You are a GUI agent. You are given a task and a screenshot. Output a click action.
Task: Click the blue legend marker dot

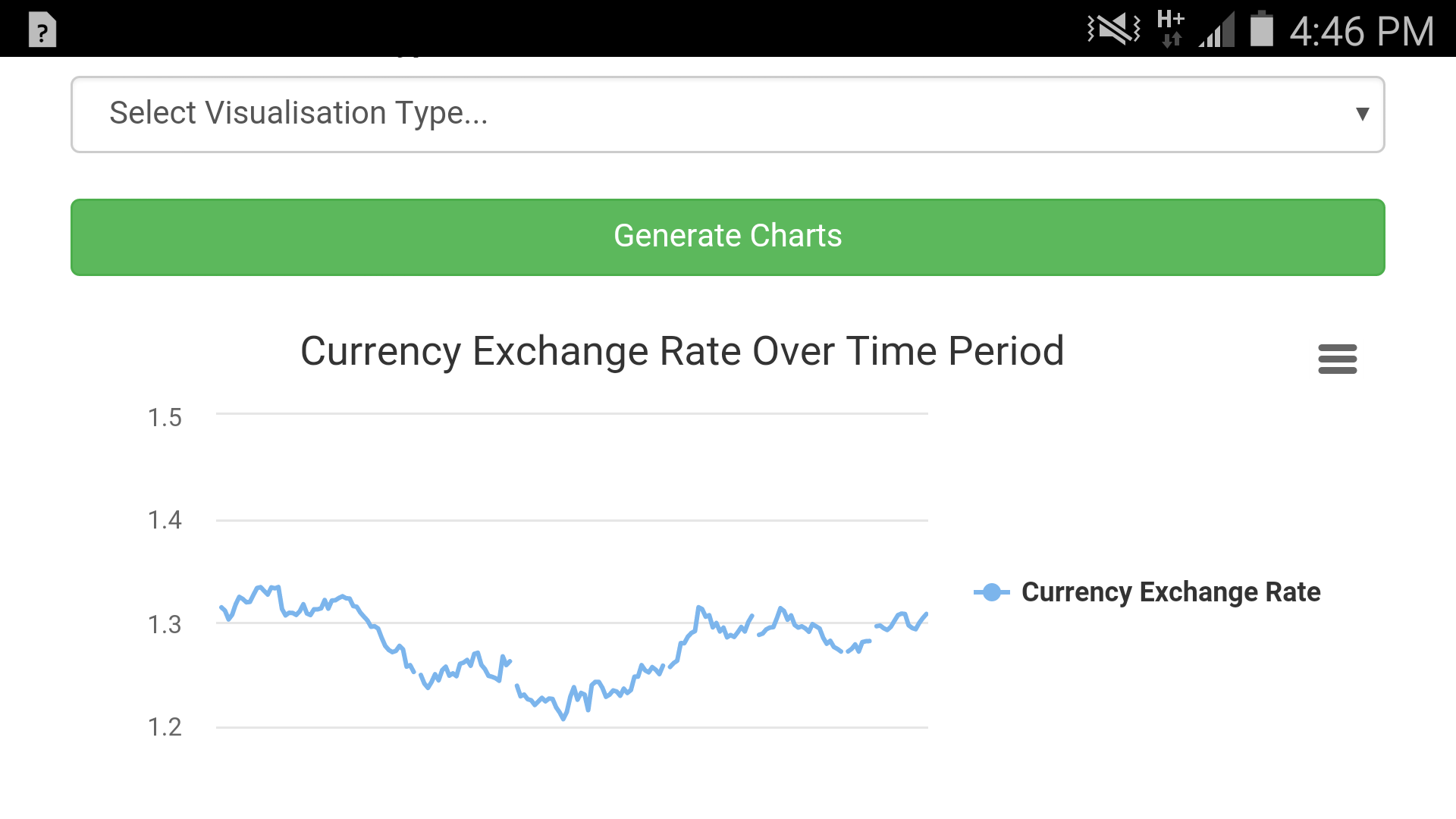pos(991,592)
